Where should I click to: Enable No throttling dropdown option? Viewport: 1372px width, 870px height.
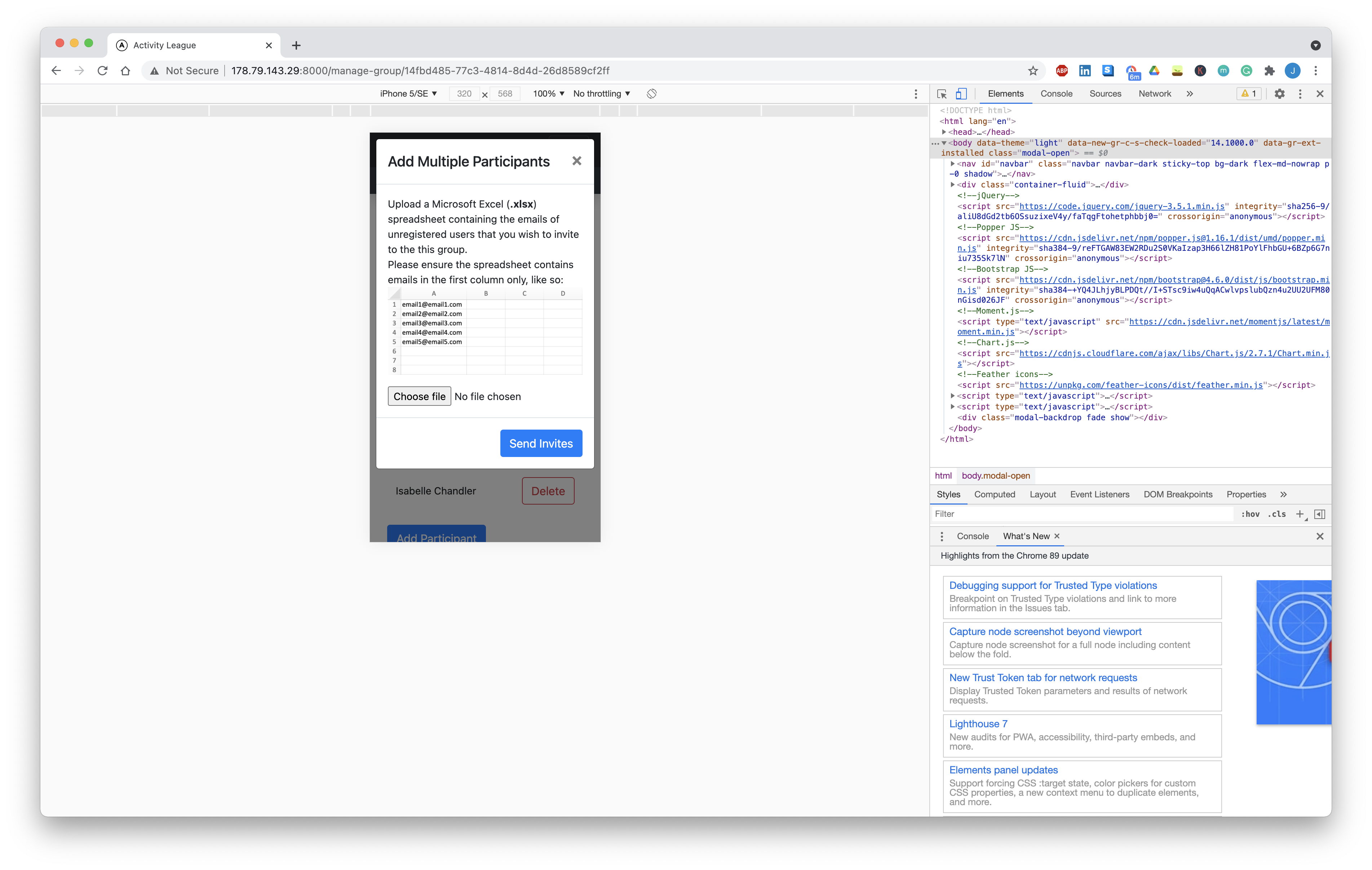[601, 93]
